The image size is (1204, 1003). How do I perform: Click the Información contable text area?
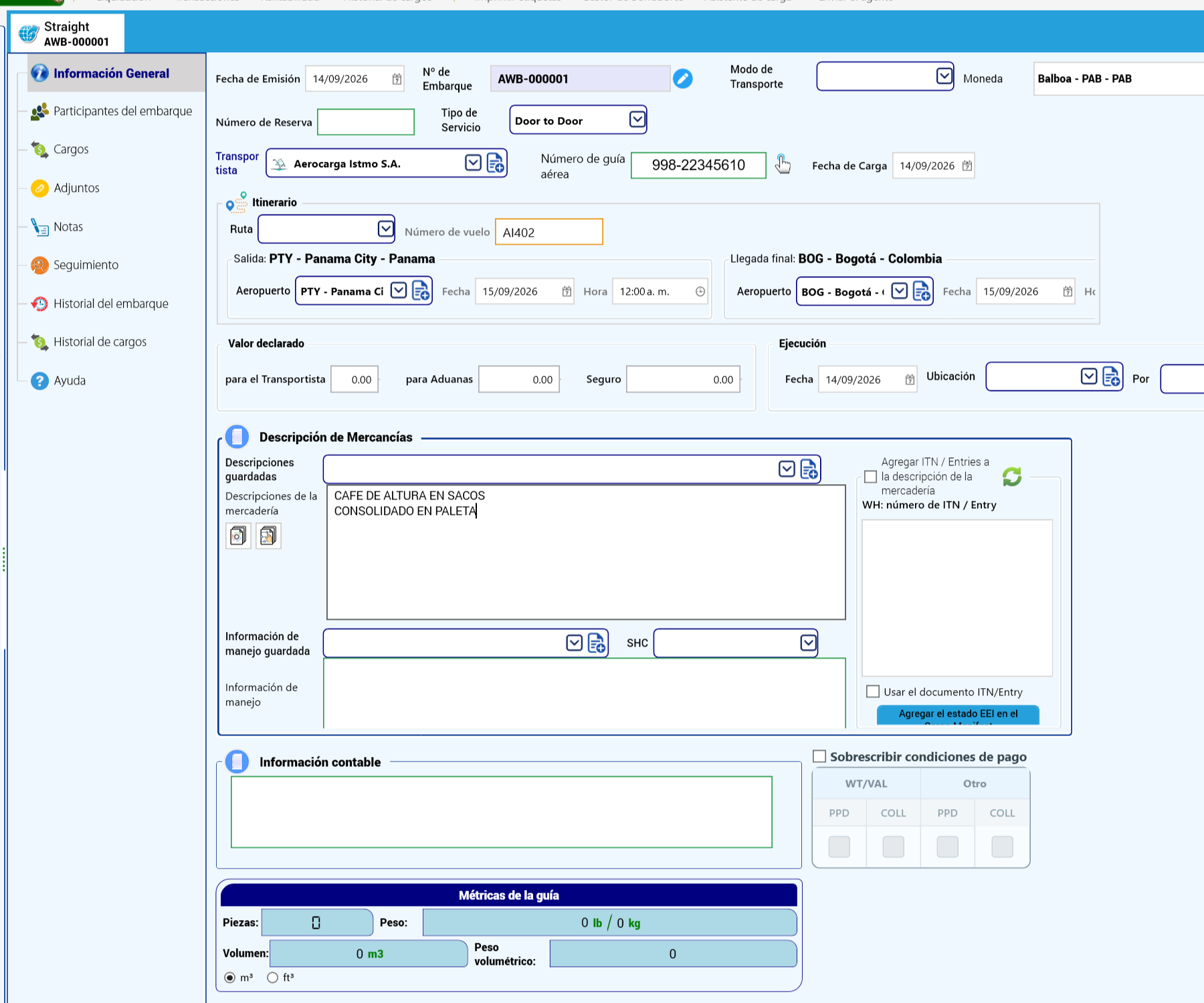tap(502, 812)
